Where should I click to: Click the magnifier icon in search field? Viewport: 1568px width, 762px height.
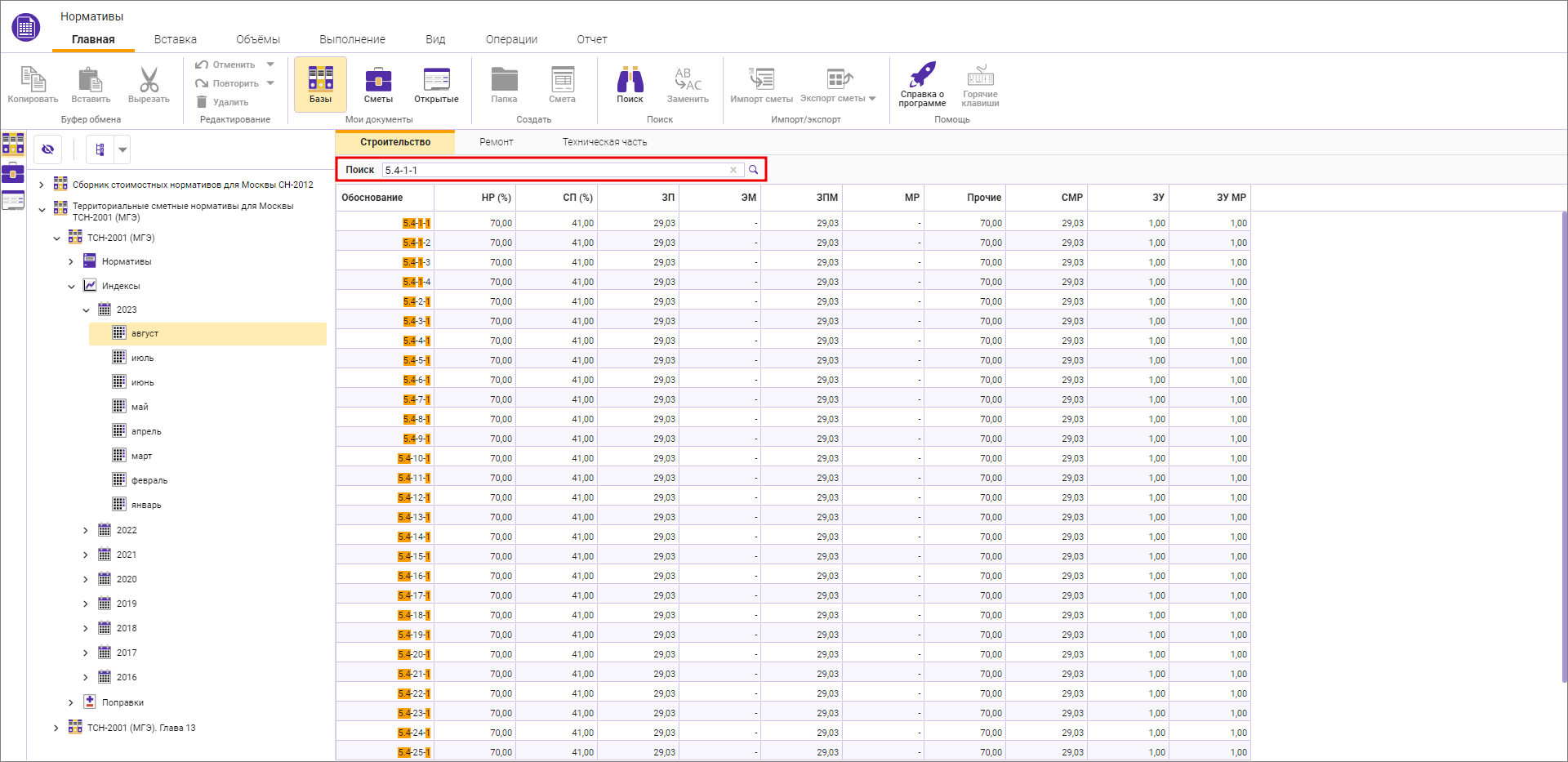[754, 170]
